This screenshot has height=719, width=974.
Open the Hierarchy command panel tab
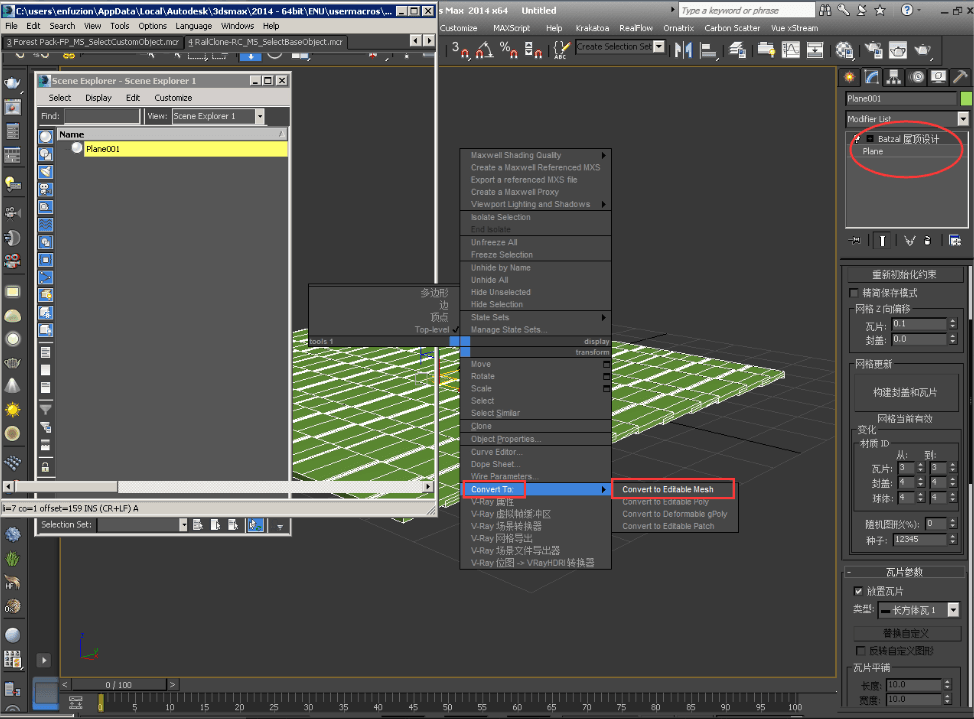(894, 77)
